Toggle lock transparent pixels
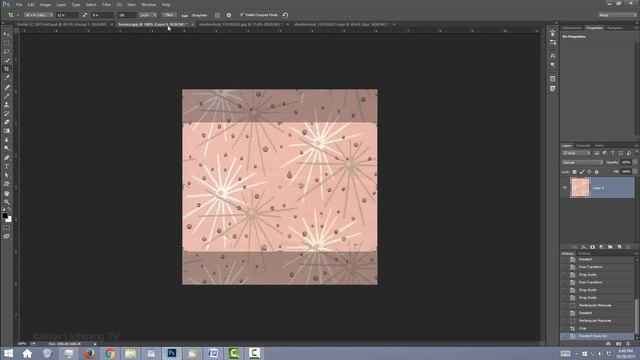This screenshot has height=360, width=640. tap(574, 172)
